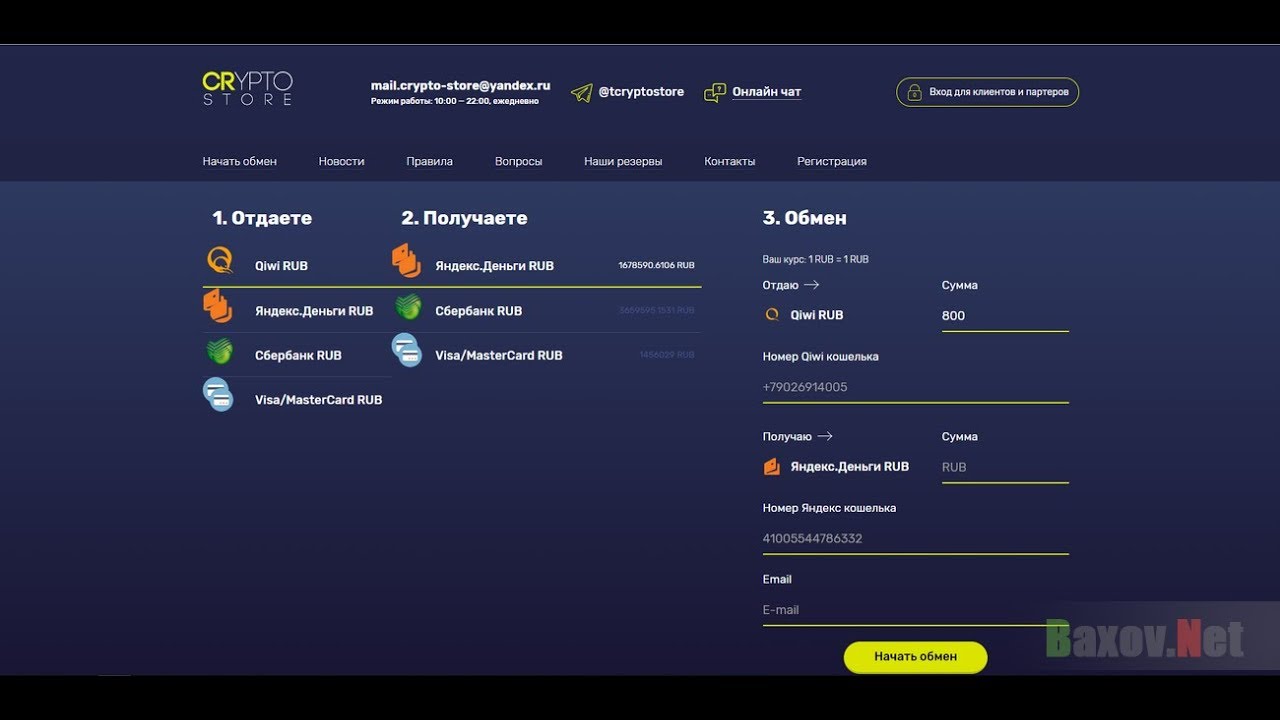
Task: Click the Отдаю label with arrow
Action: 790,285
